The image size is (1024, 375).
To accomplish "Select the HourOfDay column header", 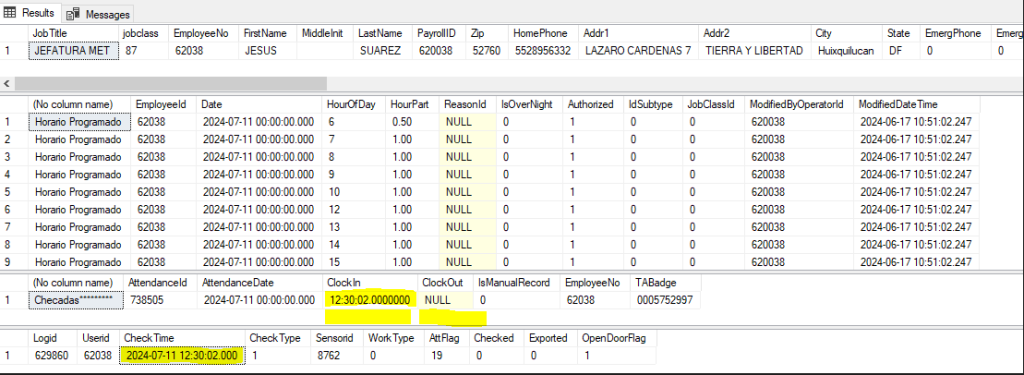I will (x=355, y=105).
